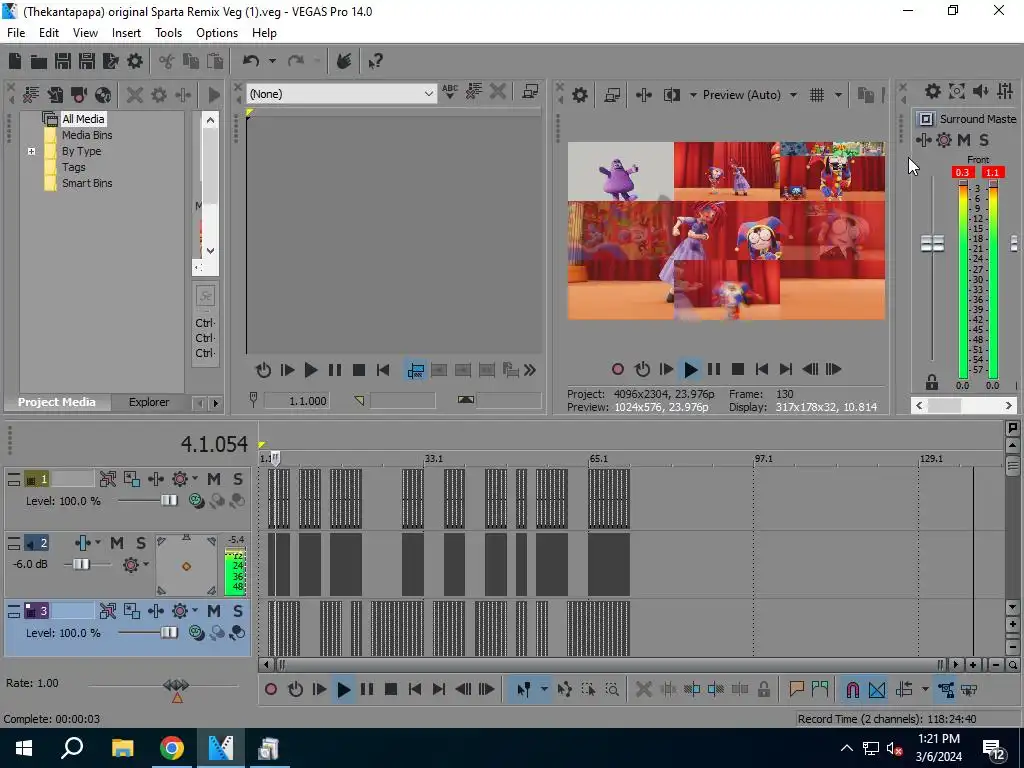Click the Zoom Edit Tool magnifier
The width and height of the screenshot is (1024, 768).
point(612,690)
